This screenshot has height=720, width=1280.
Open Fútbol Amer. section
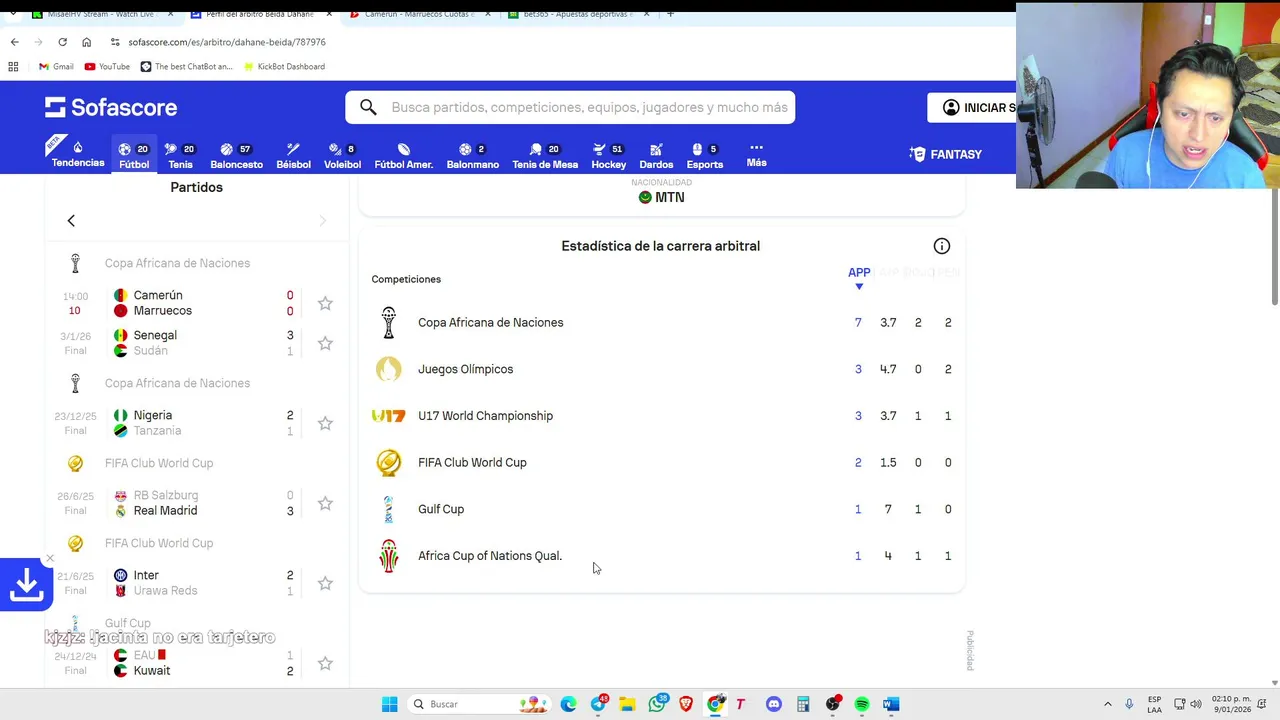[x=403, y=155]
